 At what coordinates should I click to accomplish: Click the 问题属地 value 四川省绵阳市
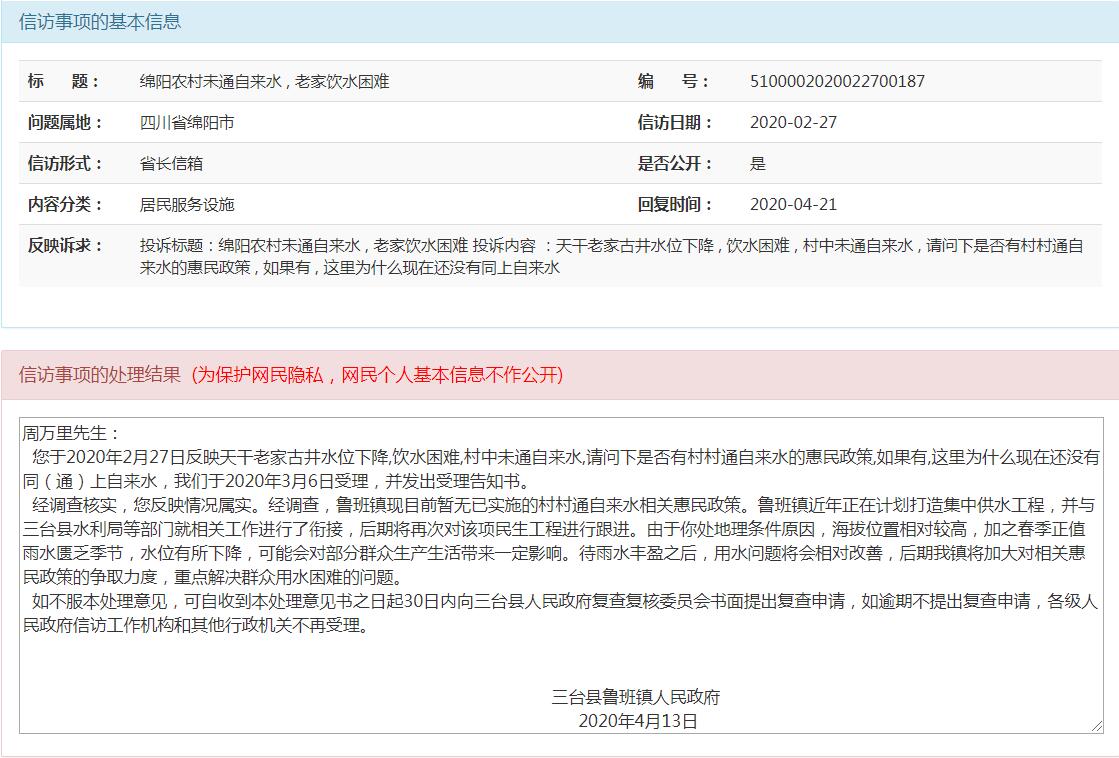click(x=187, y=123)
